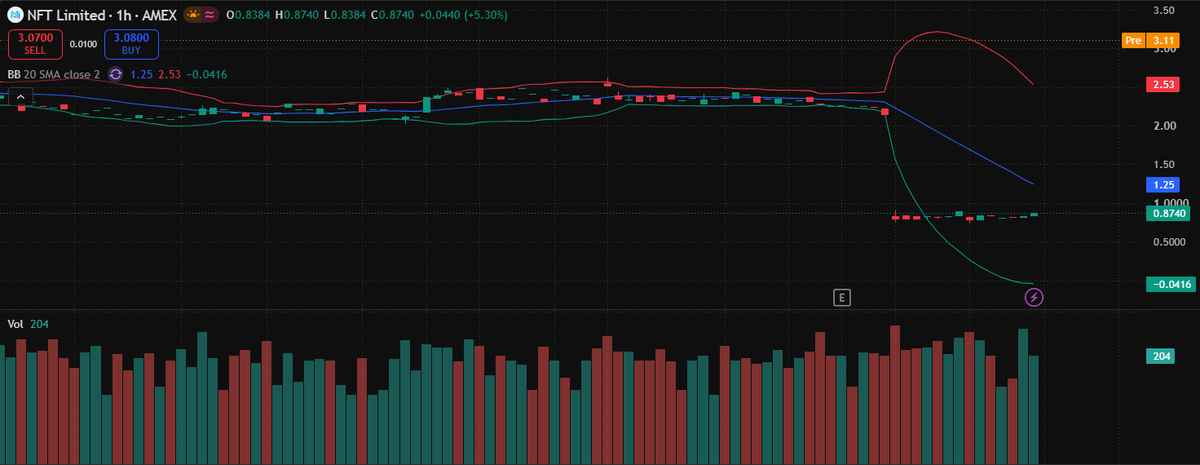Click the E earnings marker on the time axis
Screen dimensions: 1200x465
(x=843, y=297)
